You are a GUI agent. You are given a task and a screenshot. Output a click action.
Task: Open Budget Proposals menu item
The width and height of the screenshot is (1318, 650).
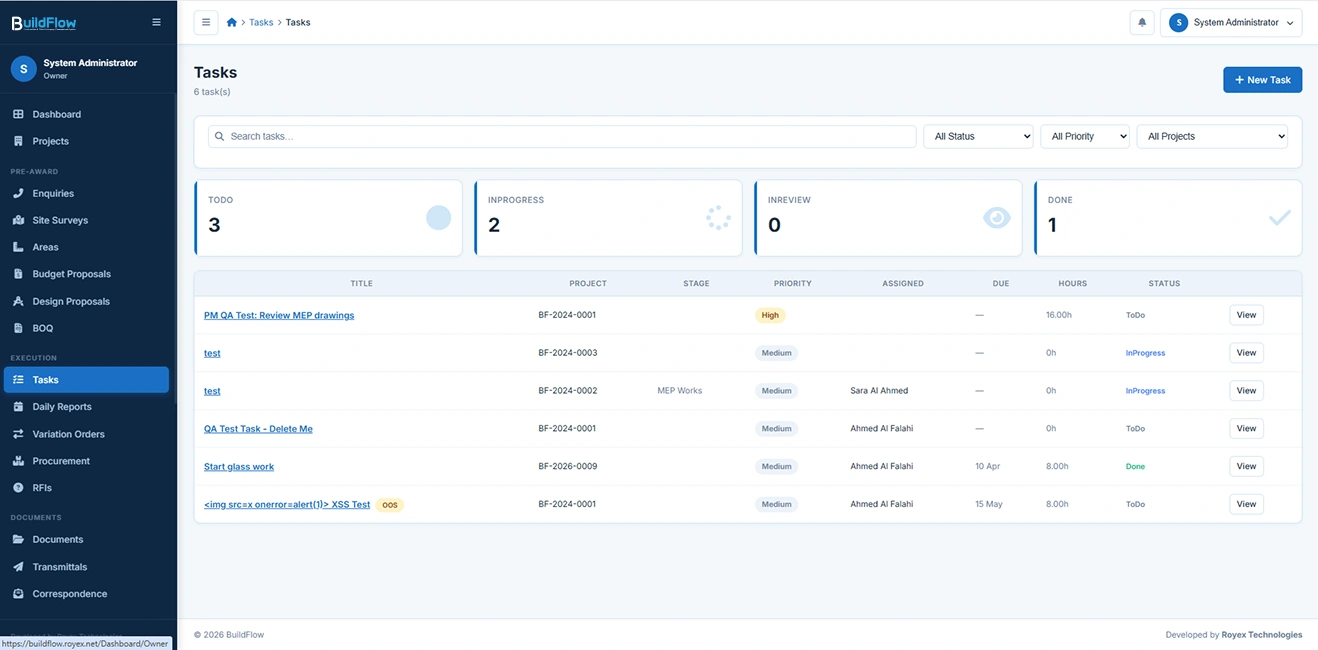(71, 274)
